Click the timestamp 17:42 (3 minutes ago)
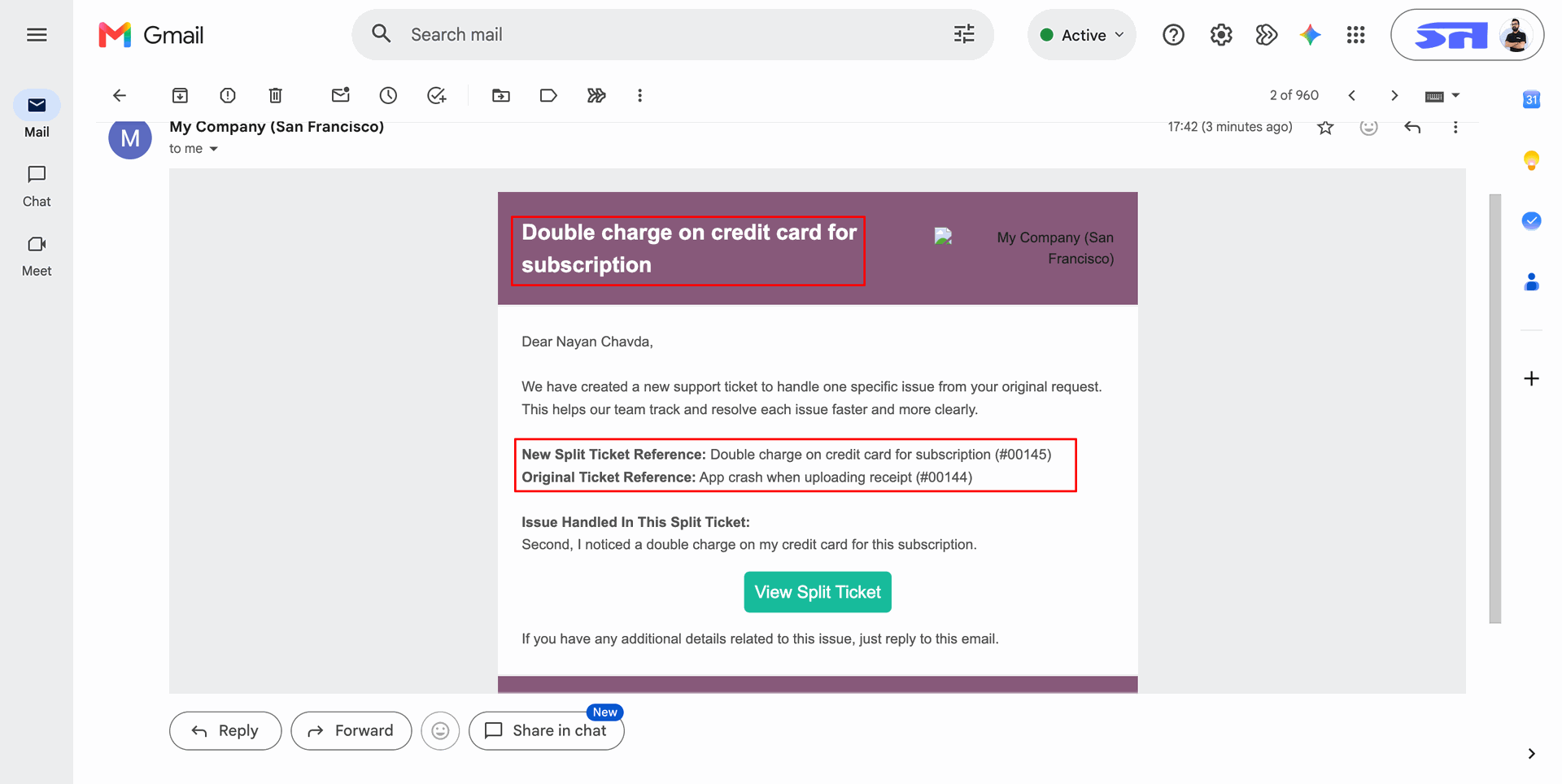Image resolution: width=1562 pixels, height=784 pixels. point(1230,127)
